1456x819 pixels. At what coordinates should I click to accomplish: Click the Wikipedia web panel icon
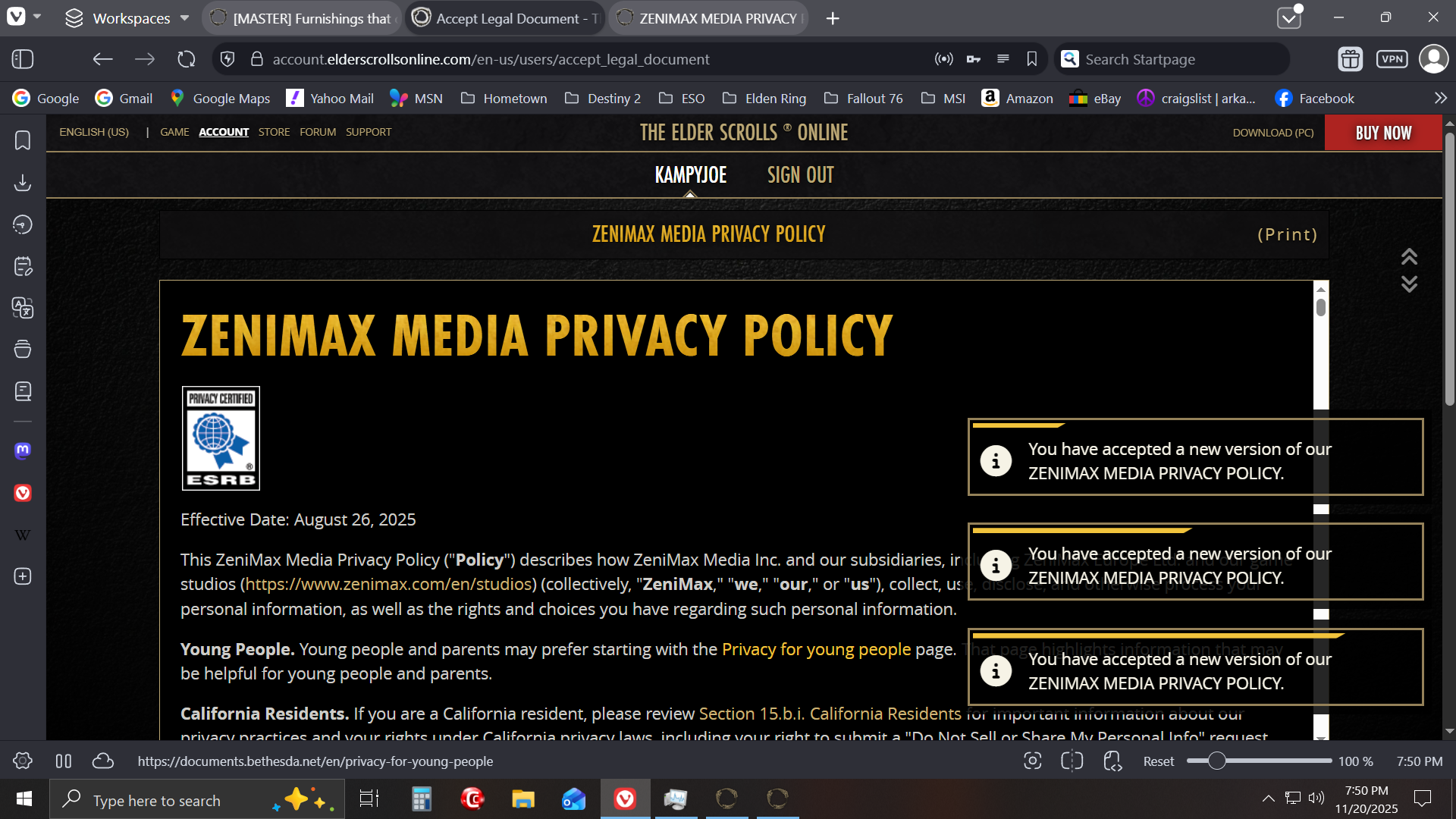23,535
